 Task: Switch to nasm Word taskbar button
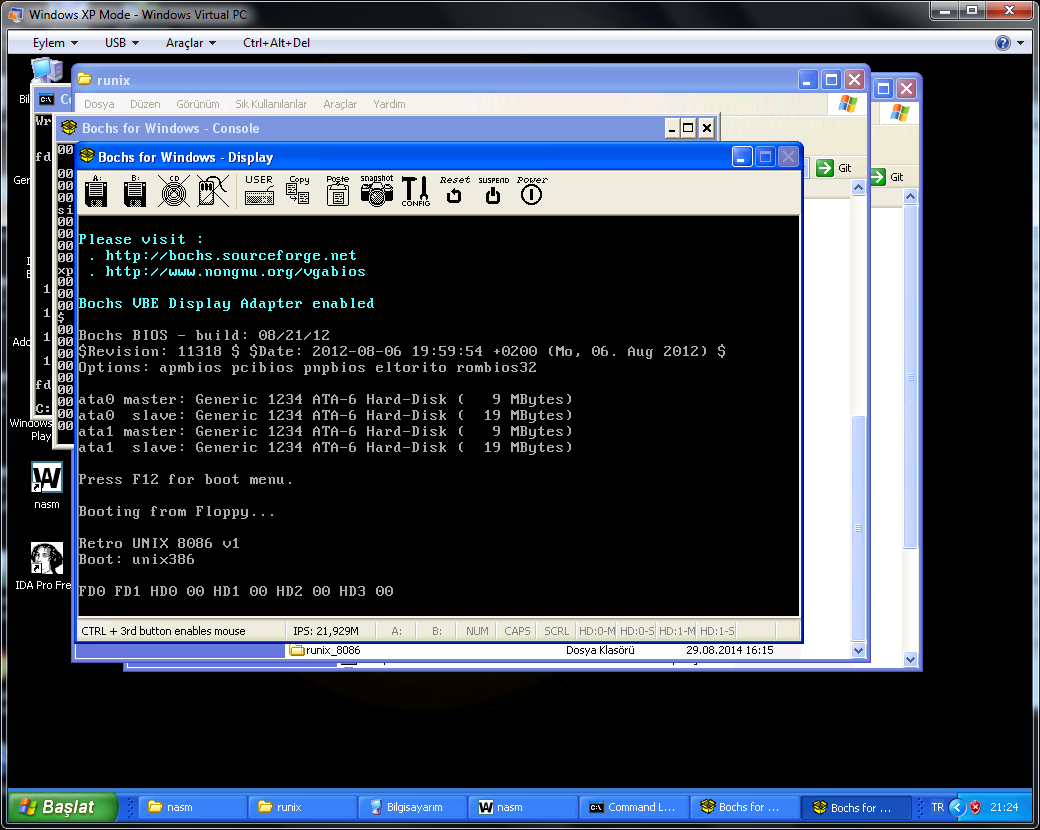(x=523, y=807)
